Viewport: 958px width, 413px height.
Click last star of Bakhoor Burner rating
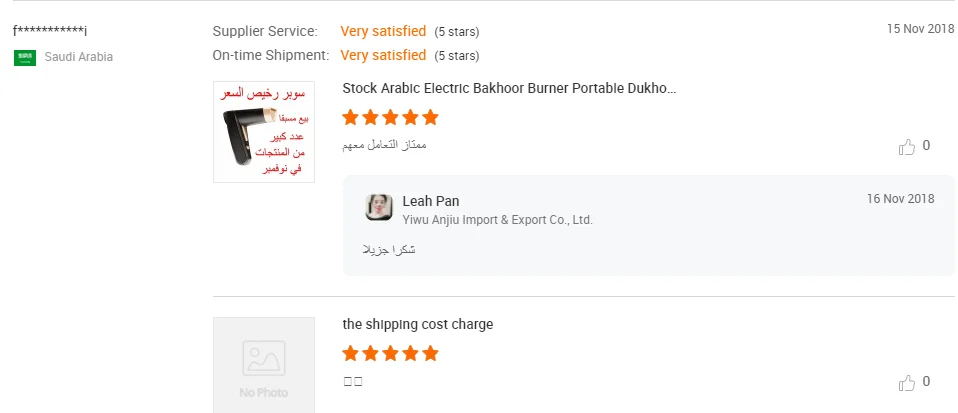(431, 118)
